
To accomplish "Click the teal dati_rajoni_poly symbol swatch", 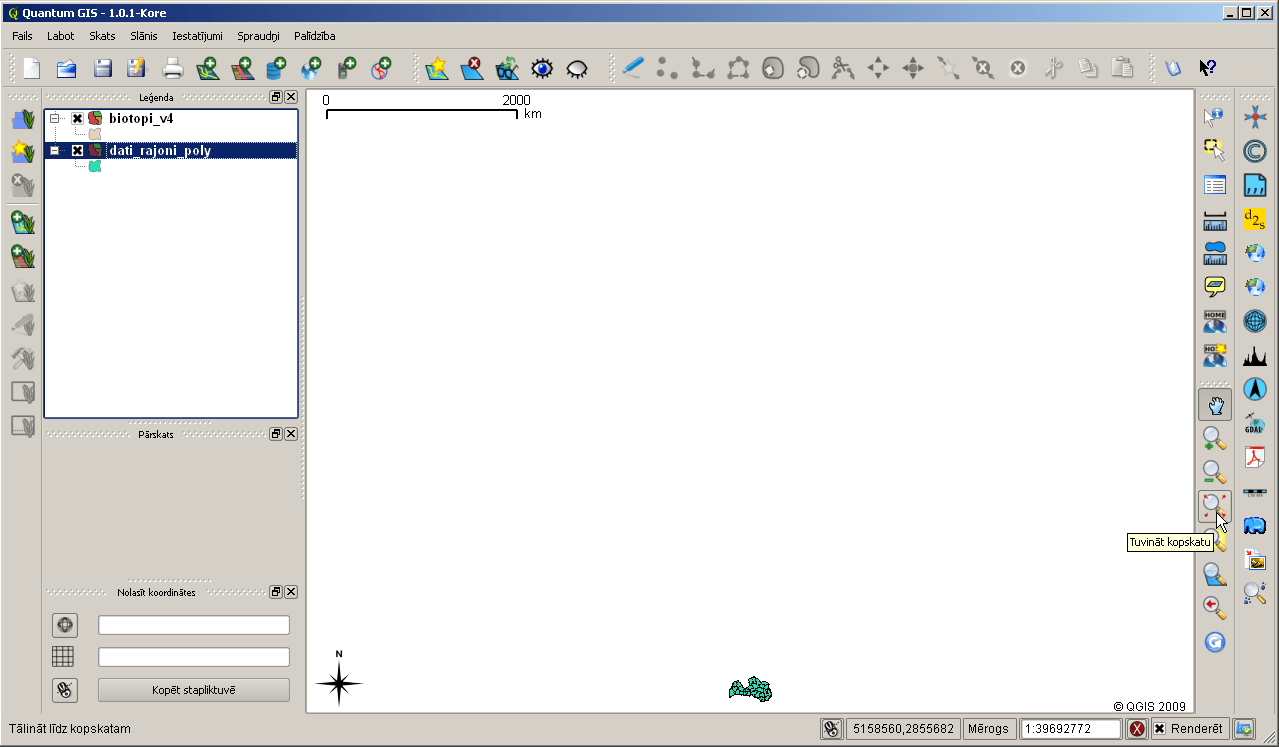I will pyautogui.click(x=95, y=166).
